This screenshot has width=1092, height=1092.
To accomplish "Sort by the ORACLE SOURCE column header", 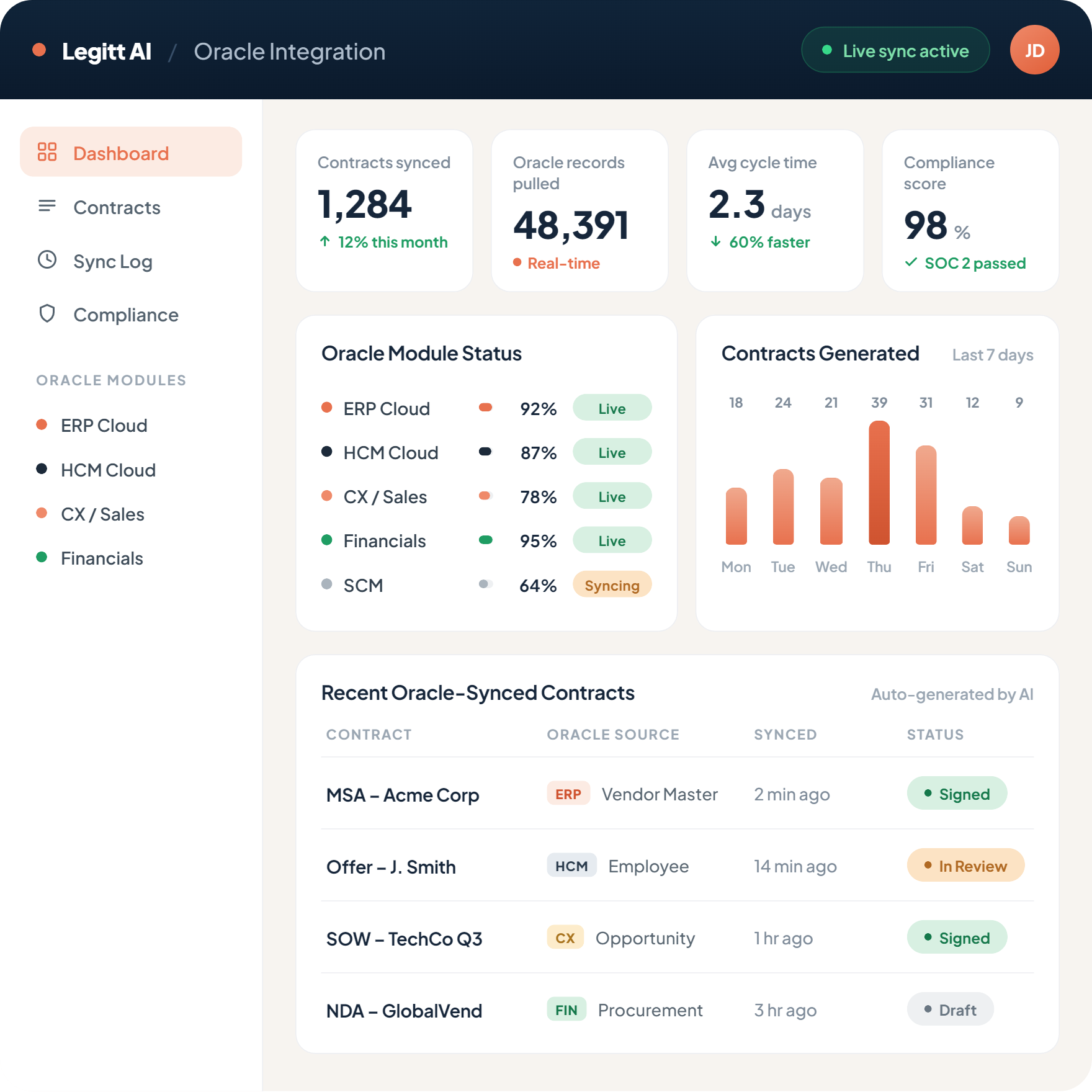I will point(613,735).
